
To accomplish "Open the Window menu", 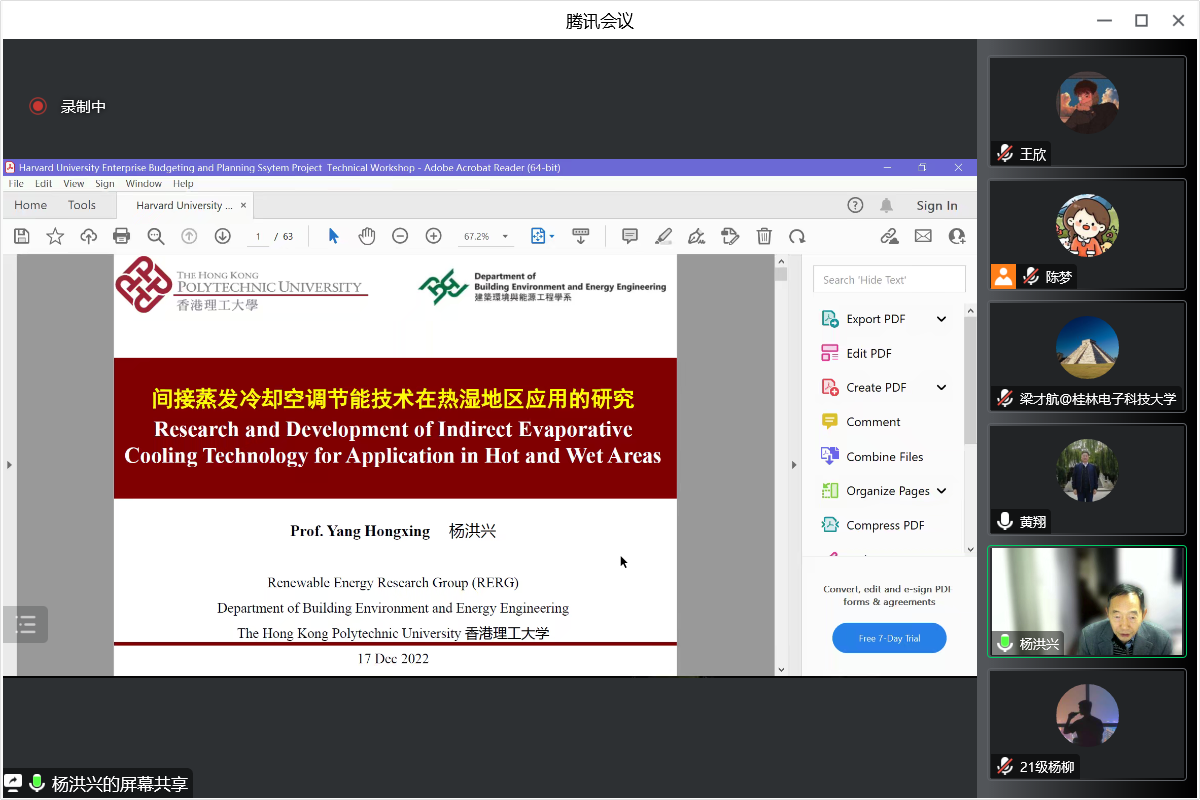I will [143, 184].
